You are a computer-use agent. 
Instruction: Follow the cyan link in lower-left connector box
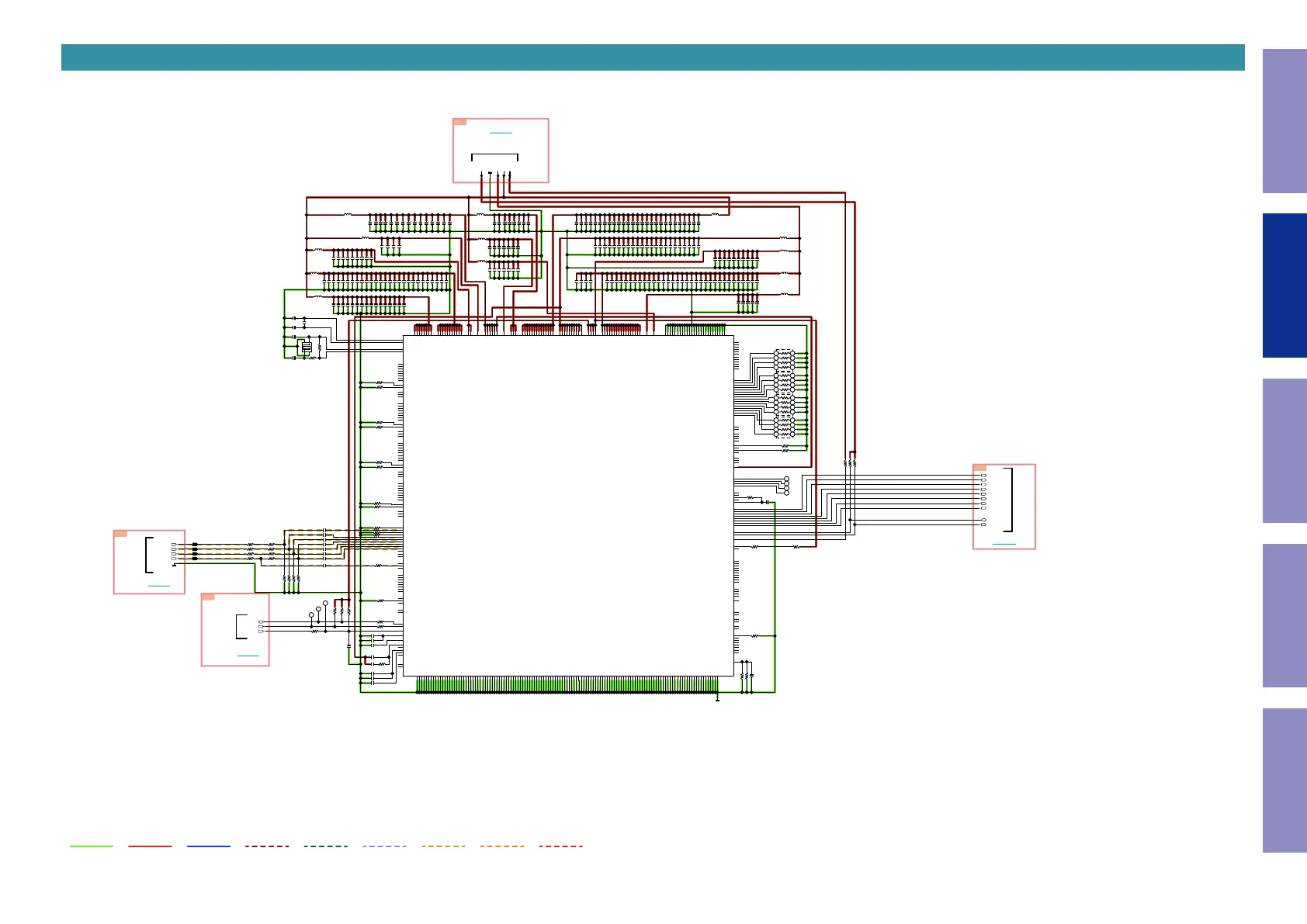tap(248, 656)
